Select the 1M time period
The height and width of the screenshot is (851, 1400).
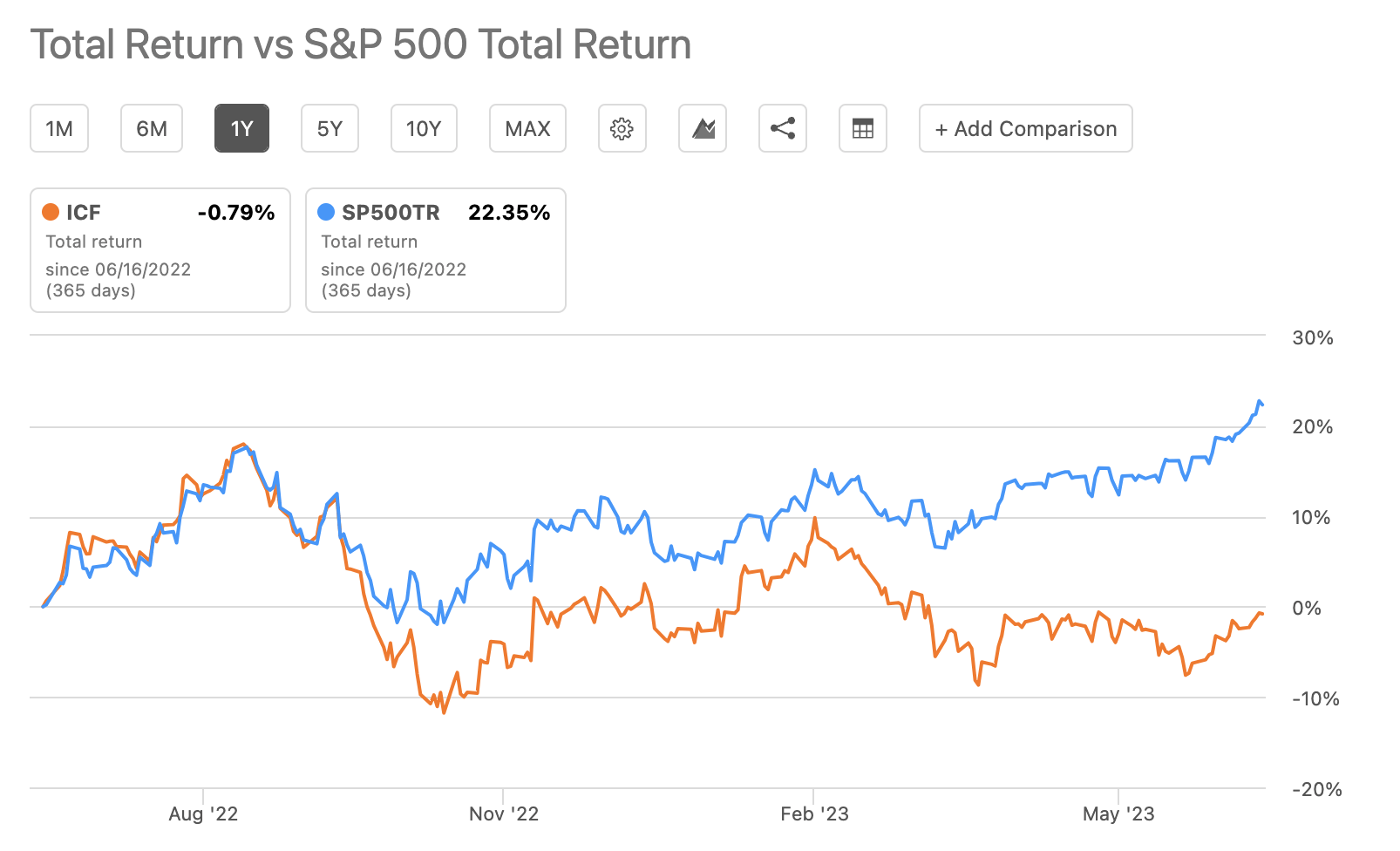click(58, 128)
